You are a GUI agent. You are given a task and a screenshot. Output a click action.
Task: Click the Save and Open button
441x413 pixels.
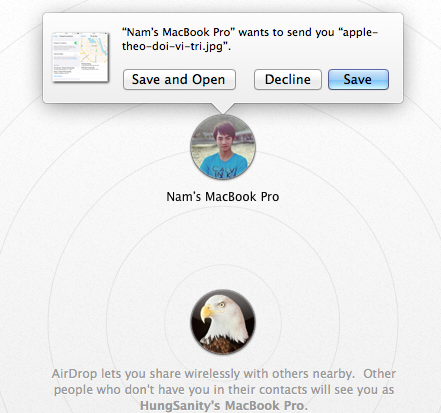pyautogui.click(x=179, y=80)
